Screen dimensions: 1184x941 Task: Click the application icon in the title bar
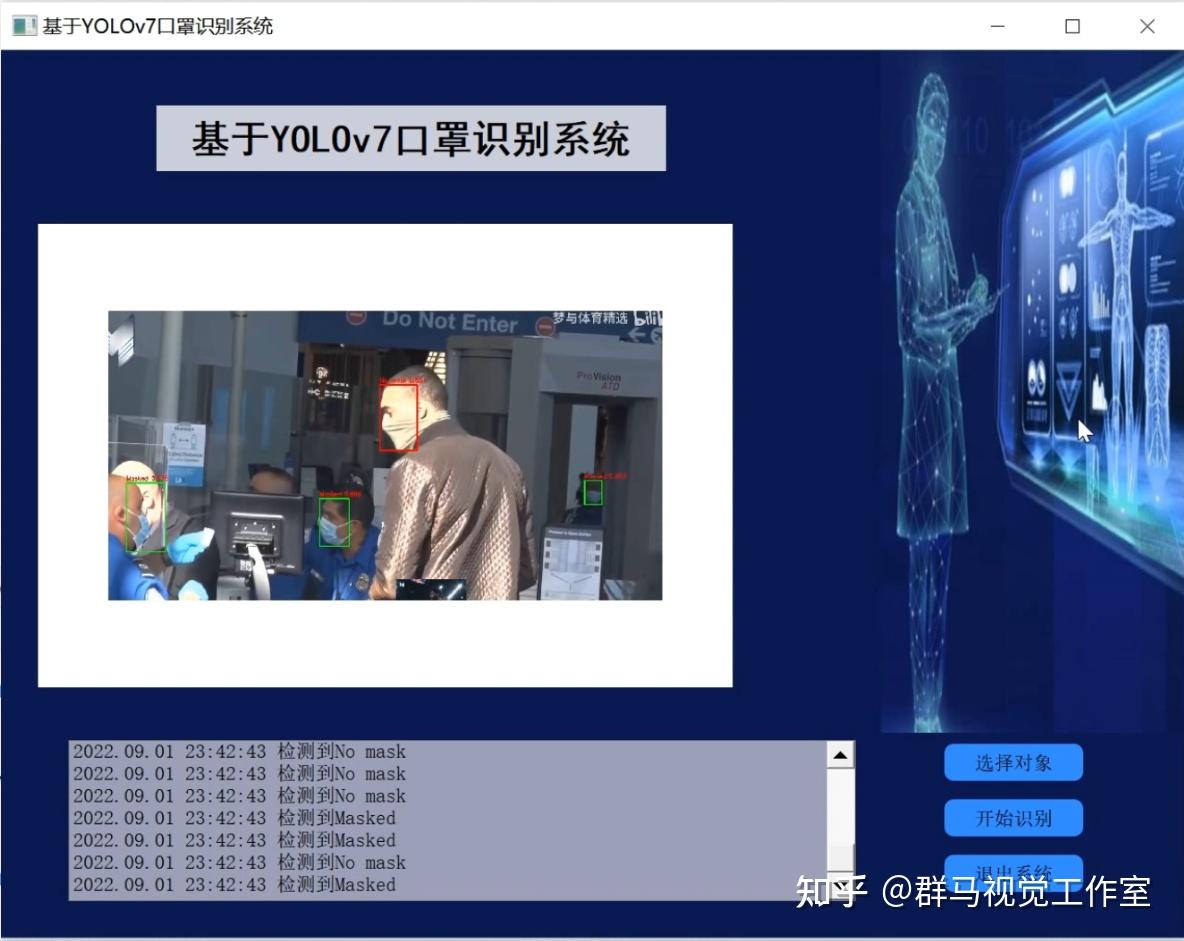(x=22, y=25)
